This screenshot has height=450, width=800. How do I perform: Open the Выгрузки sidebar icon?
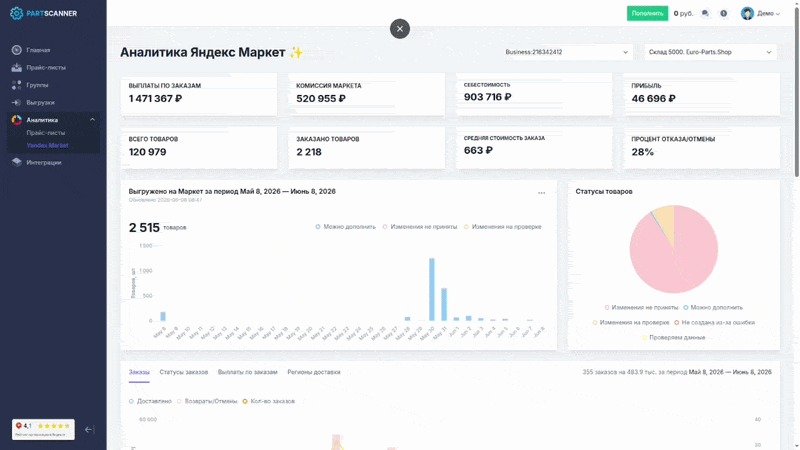(17, 103)
